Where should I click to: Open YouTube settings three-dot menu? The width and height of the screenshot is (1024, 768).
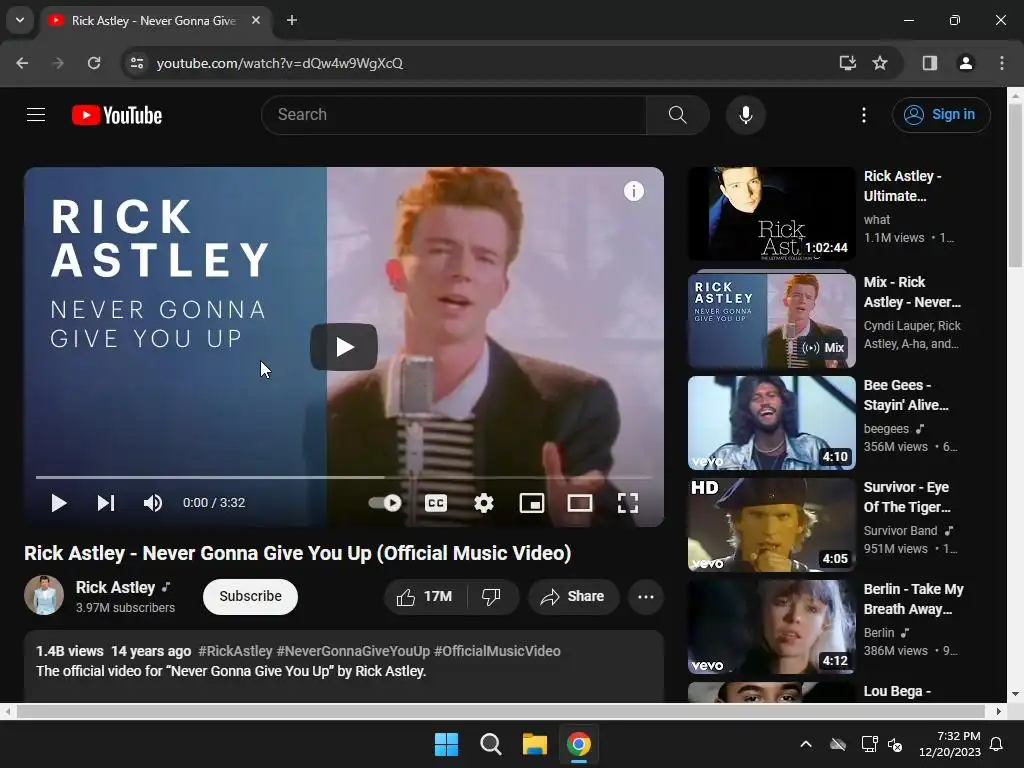tap(863, 115)
